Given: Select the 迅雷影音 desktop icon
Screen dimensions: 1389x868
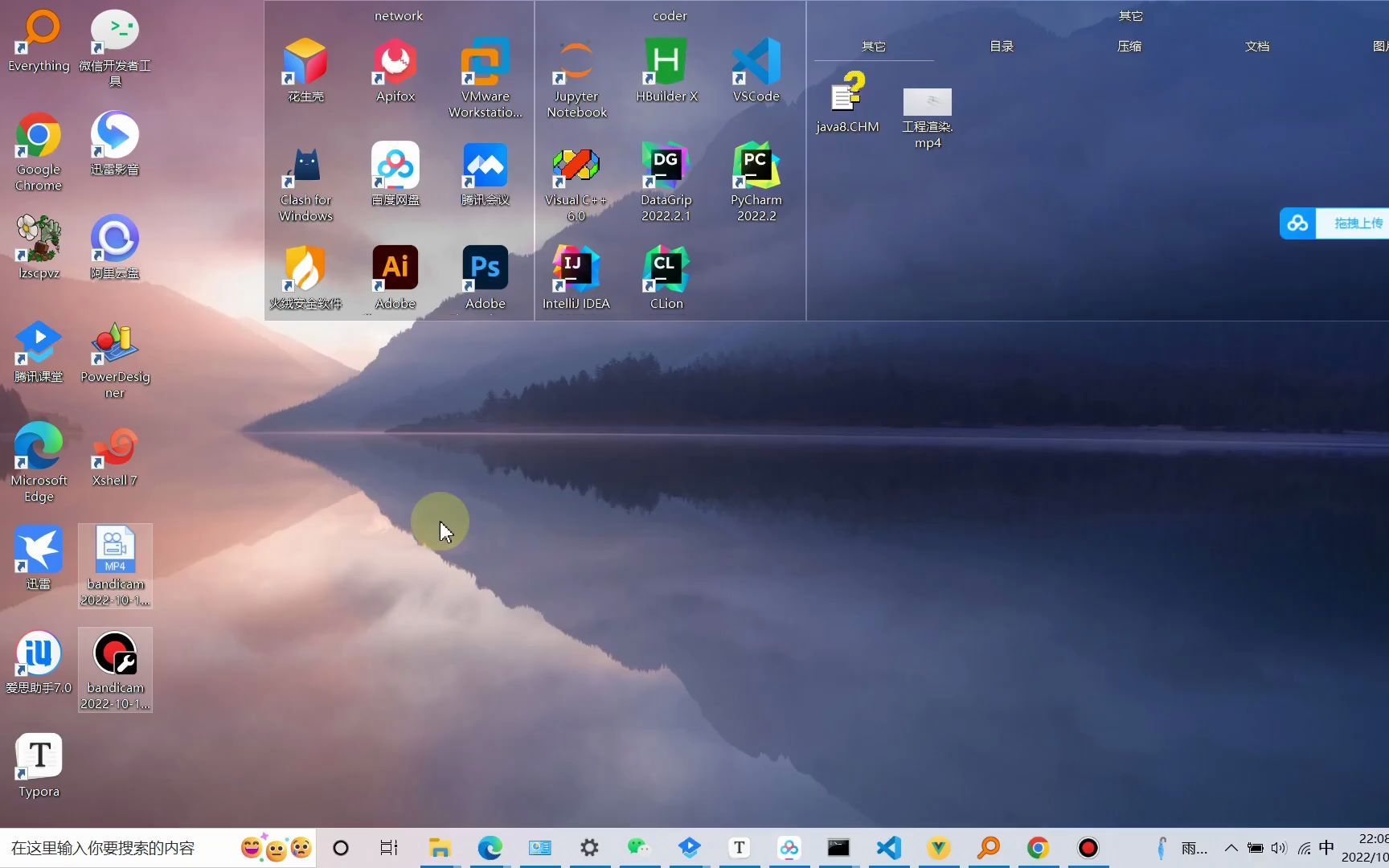Looking at the screenshot, I should [115, 144].
